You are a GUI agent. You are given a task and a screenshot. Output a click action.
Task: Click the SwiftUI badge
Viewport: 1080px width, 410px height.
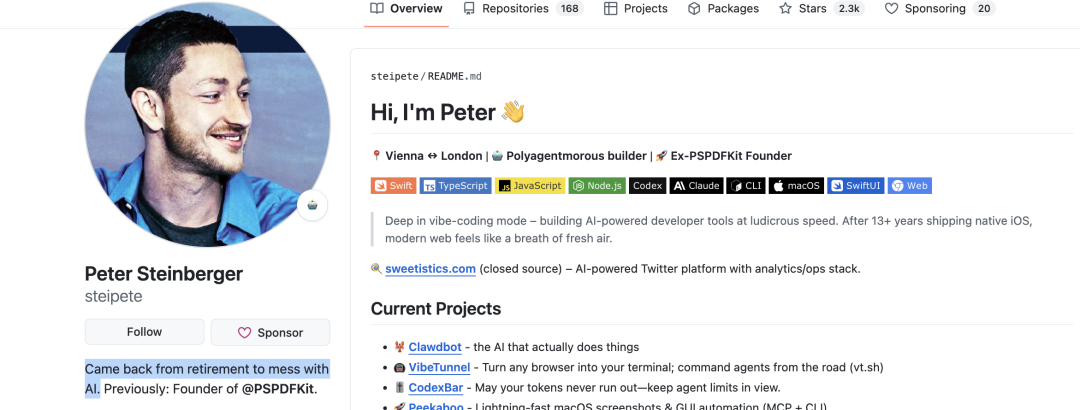[x=856, y=185]
